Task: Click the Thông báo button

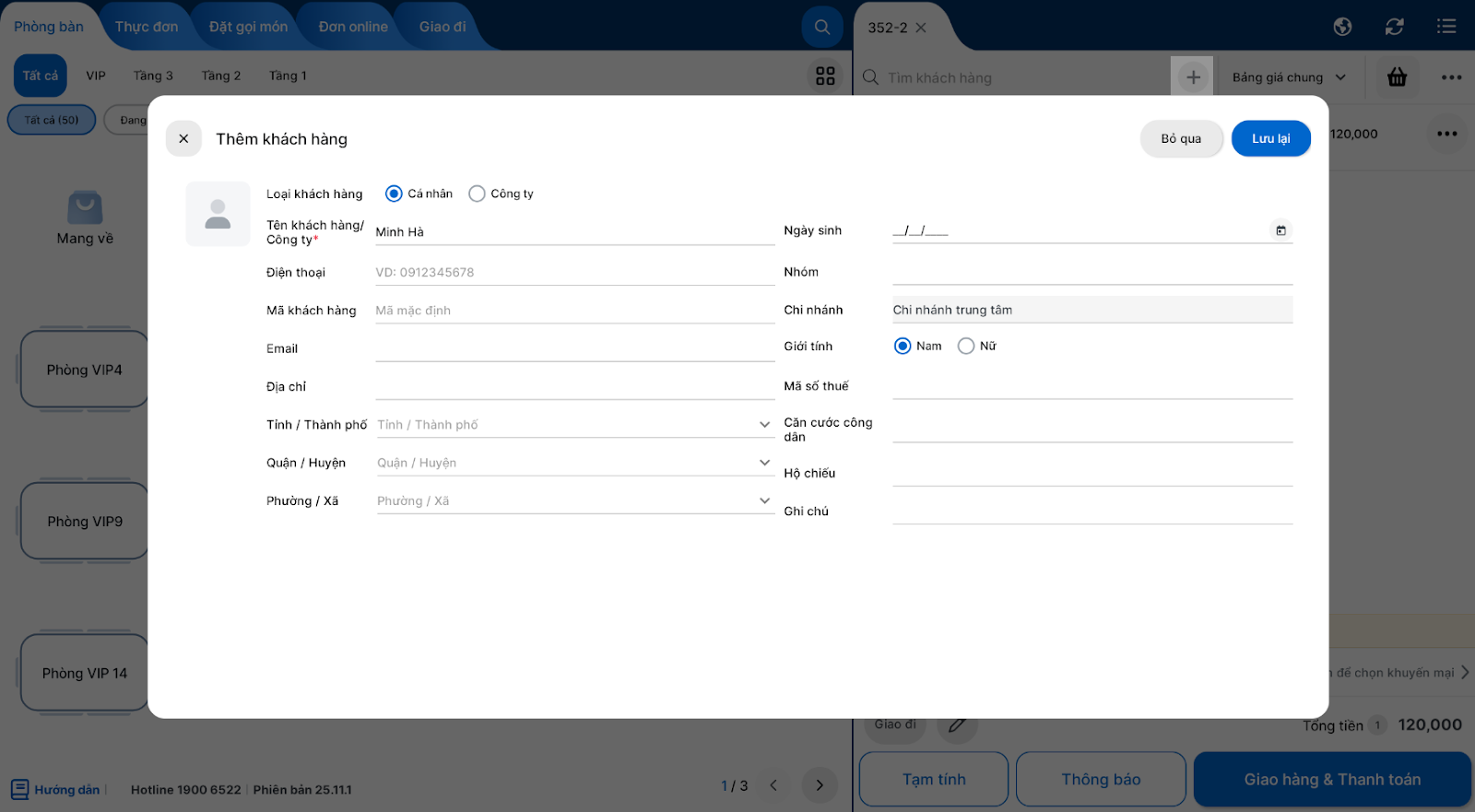Action: (x=1101, y=780)
